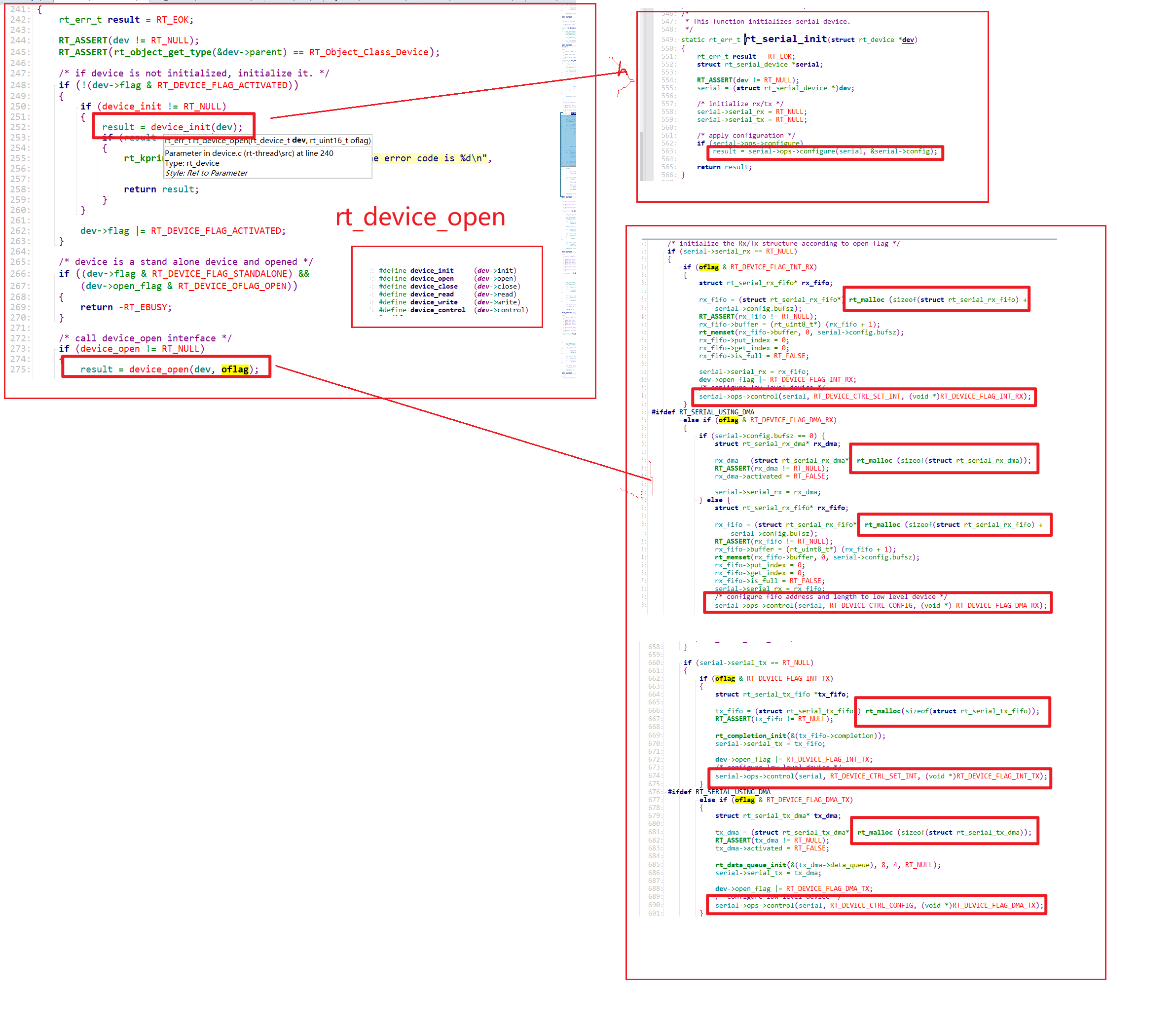Click '#ifdef RT_SERIAL_USING_DMA' on line 676
Screen dimensions: 1176x1030
pyautogui.click(x=719, y=792)
